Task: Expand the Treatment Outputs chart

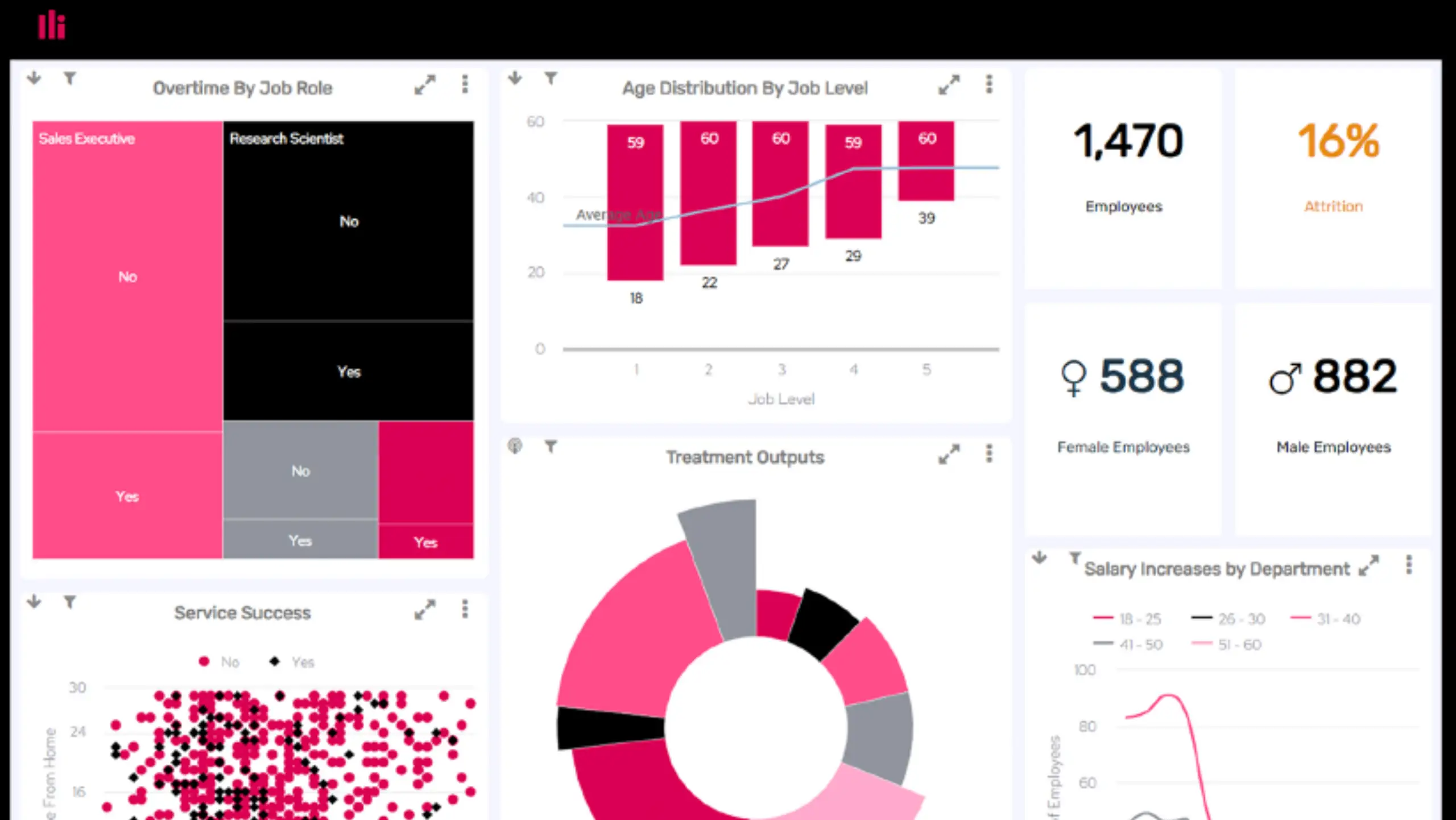Action: [949, 454]
